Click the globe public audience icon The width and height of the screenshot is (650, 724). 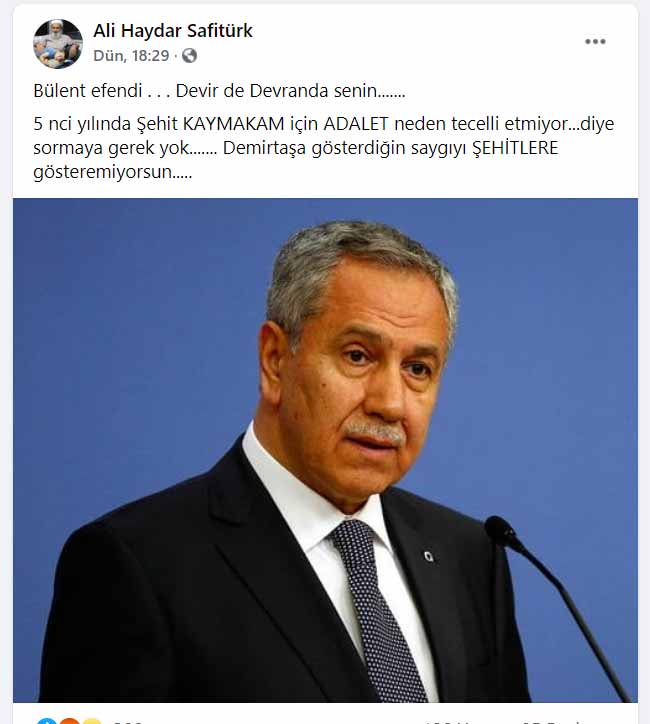[189, 56]
